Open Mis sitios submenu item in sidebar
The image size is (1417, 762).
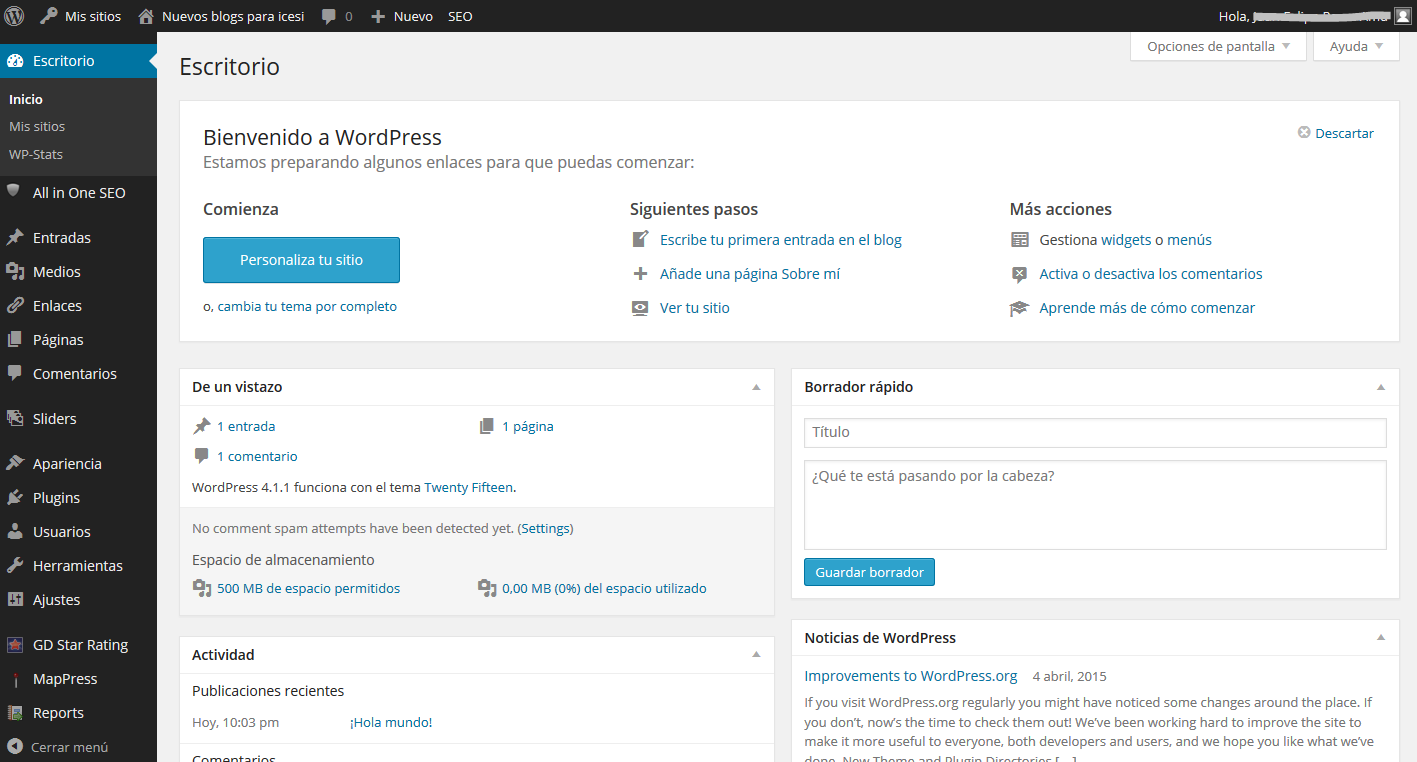coord(37,127)
